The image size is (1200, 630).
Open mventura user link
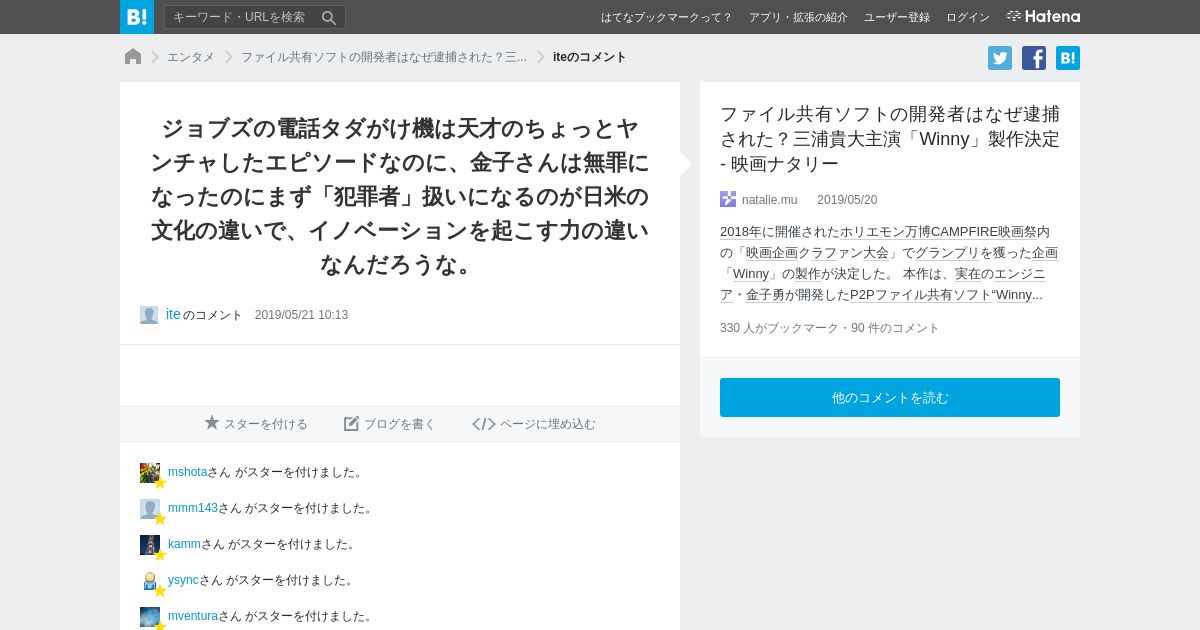pos(193,616)
